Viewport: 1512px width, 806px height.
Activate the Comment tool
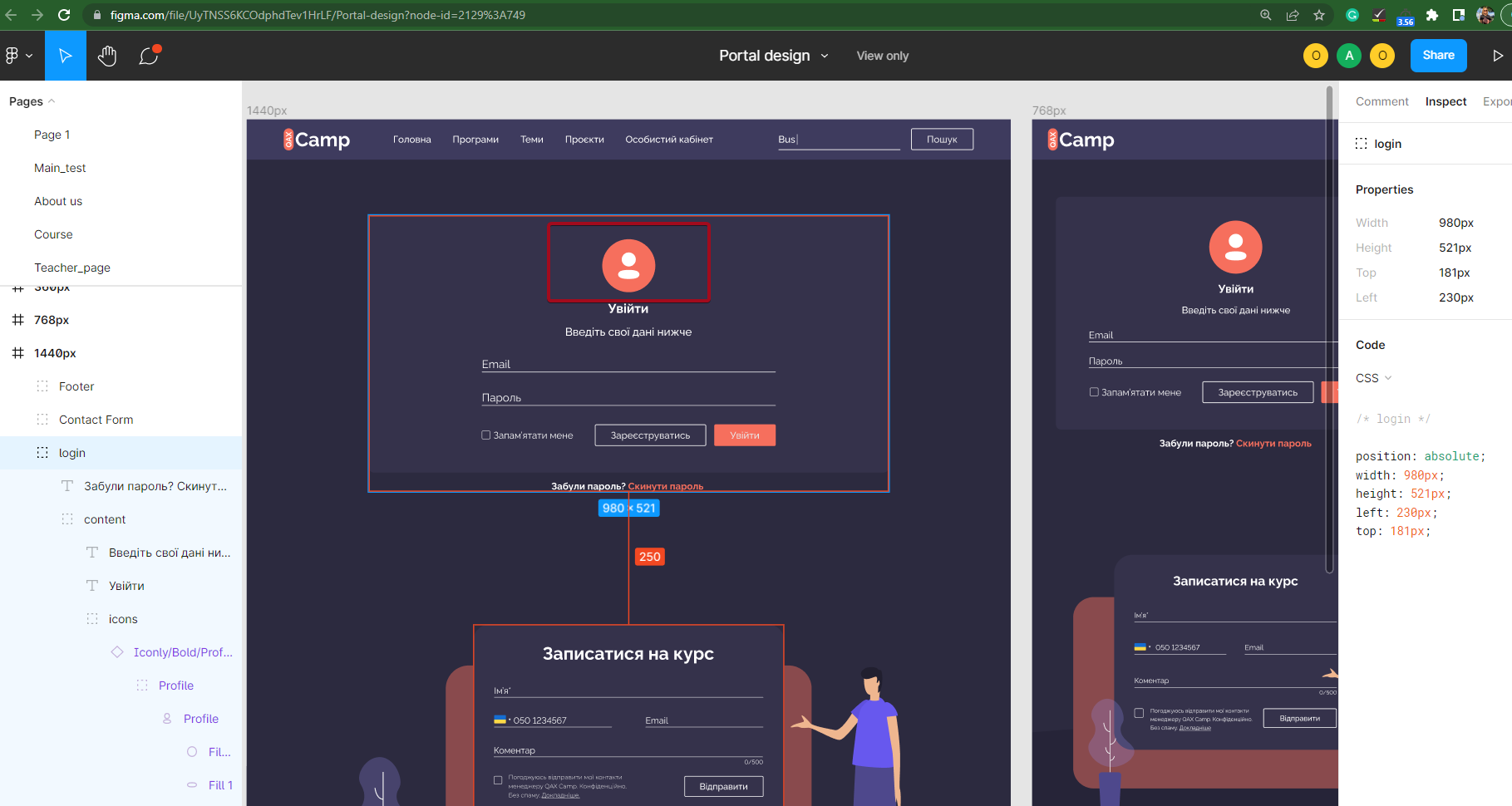pyautogui.click(x=148, y=56)
